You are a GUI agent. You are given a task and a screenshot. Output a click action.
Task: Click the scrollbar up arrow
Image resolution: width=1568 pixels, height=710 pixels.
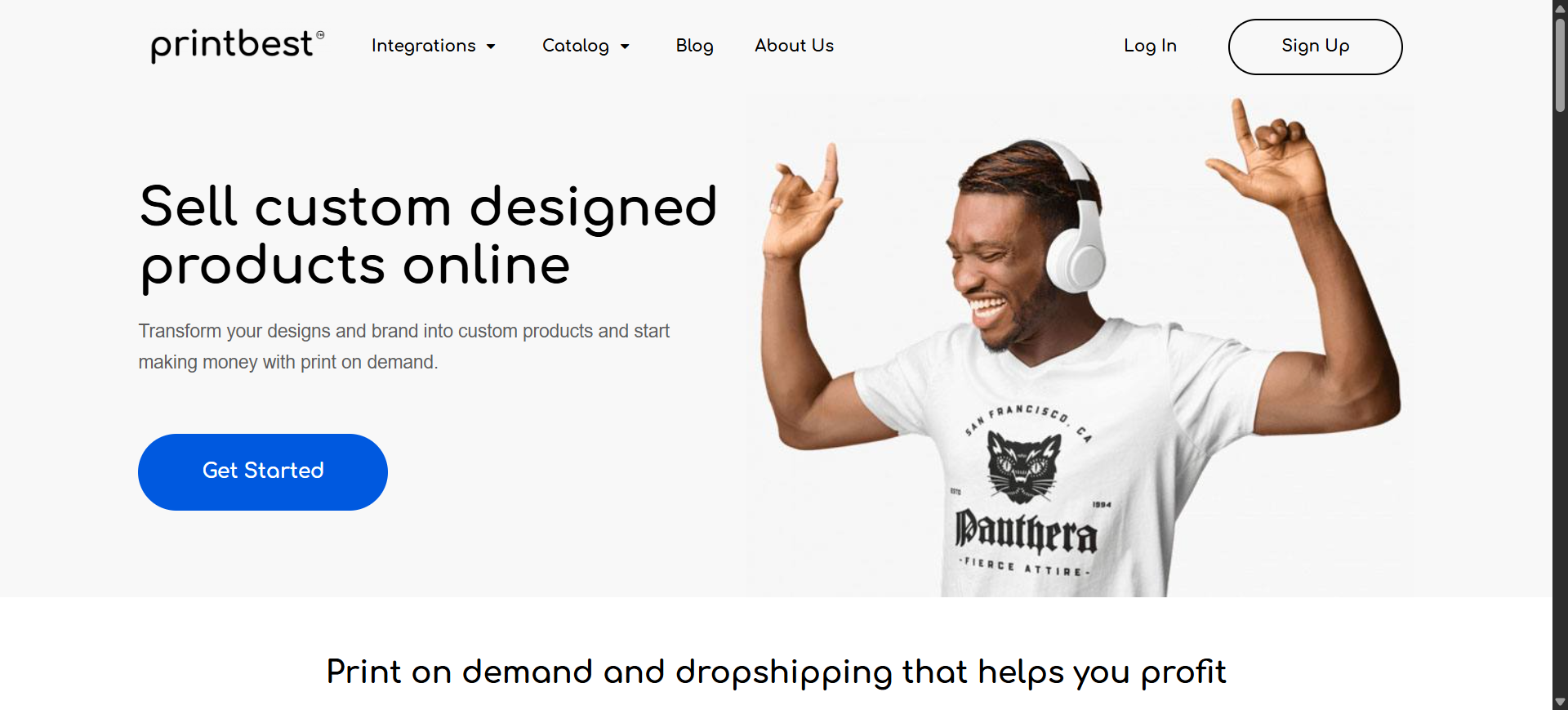point(1560,7)
